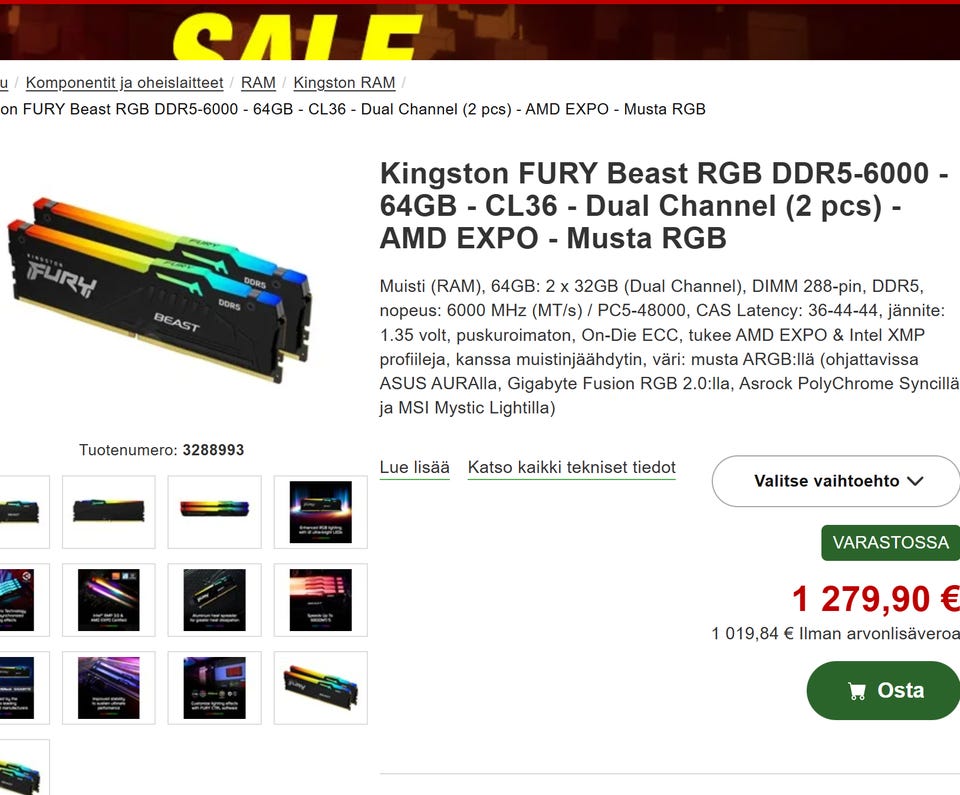Click the chevron arrow on Valitse vaihtoehto

915,481
